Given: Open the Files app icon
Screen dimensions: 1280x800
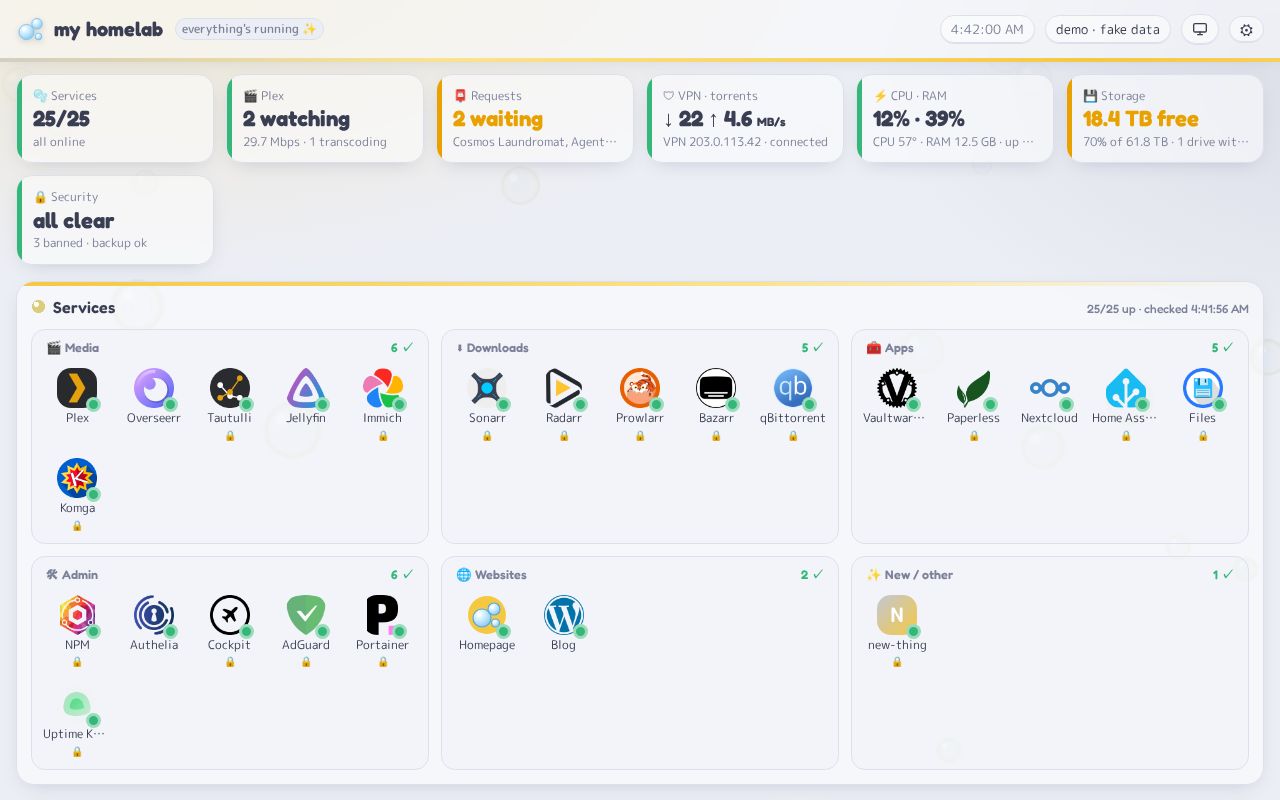Looking at the screenshot, I should 1203,388.
